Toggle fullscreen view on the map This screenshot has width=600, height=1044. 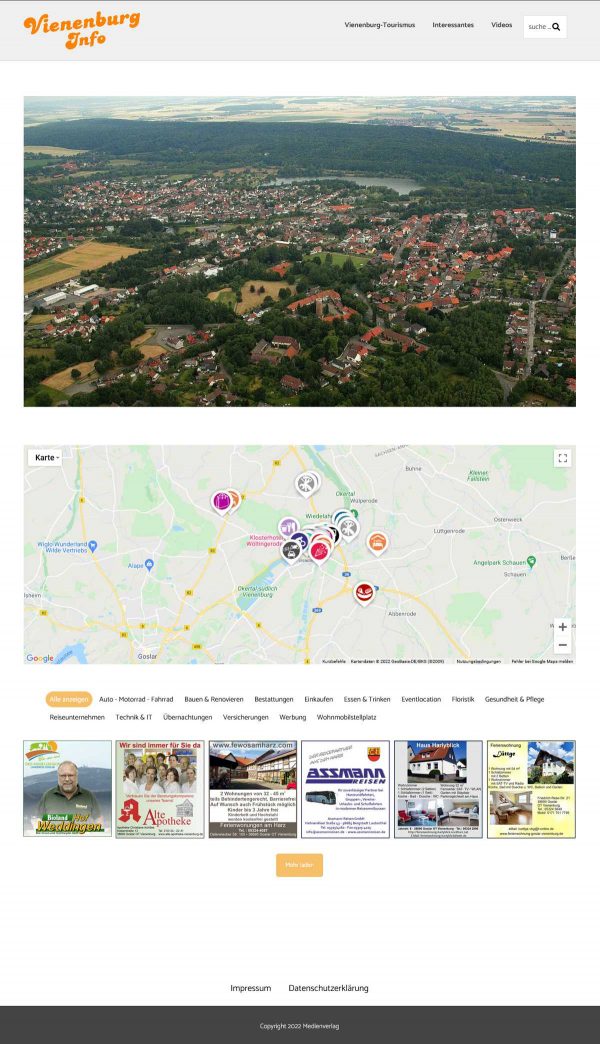tap(562, 458)
